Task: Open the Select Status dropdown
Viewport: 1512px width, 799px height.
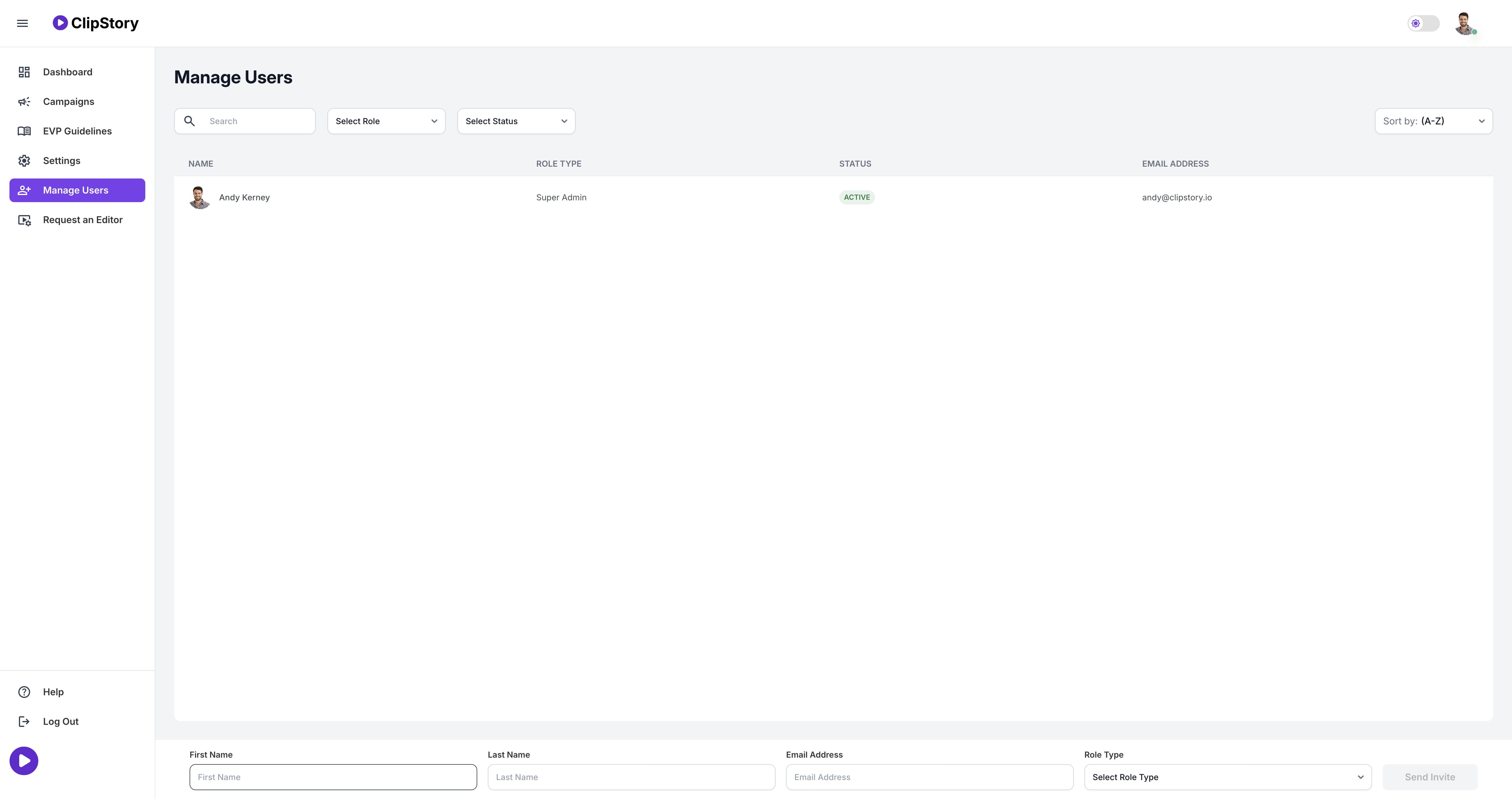Action: point(516,121)
